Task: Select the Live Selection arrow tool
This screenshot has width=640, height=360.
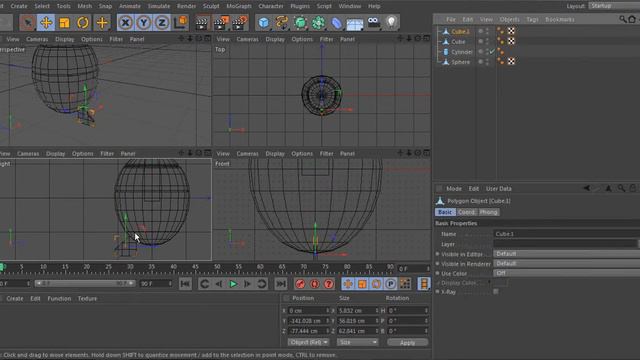Action: tap(27, 22)
